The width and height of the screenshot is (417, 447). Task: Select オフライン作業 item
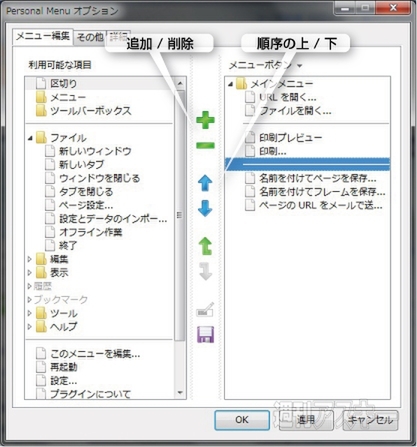[91, 232]
